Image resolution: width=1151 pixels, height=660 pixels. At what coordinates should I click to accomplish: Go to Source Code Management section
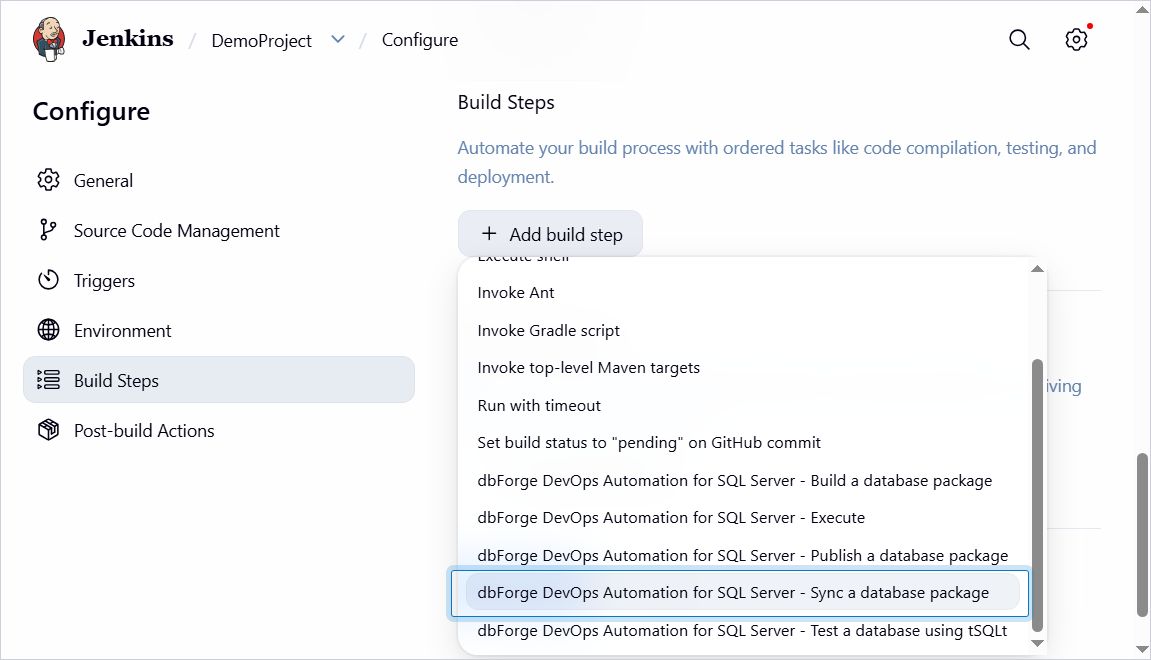219,231
